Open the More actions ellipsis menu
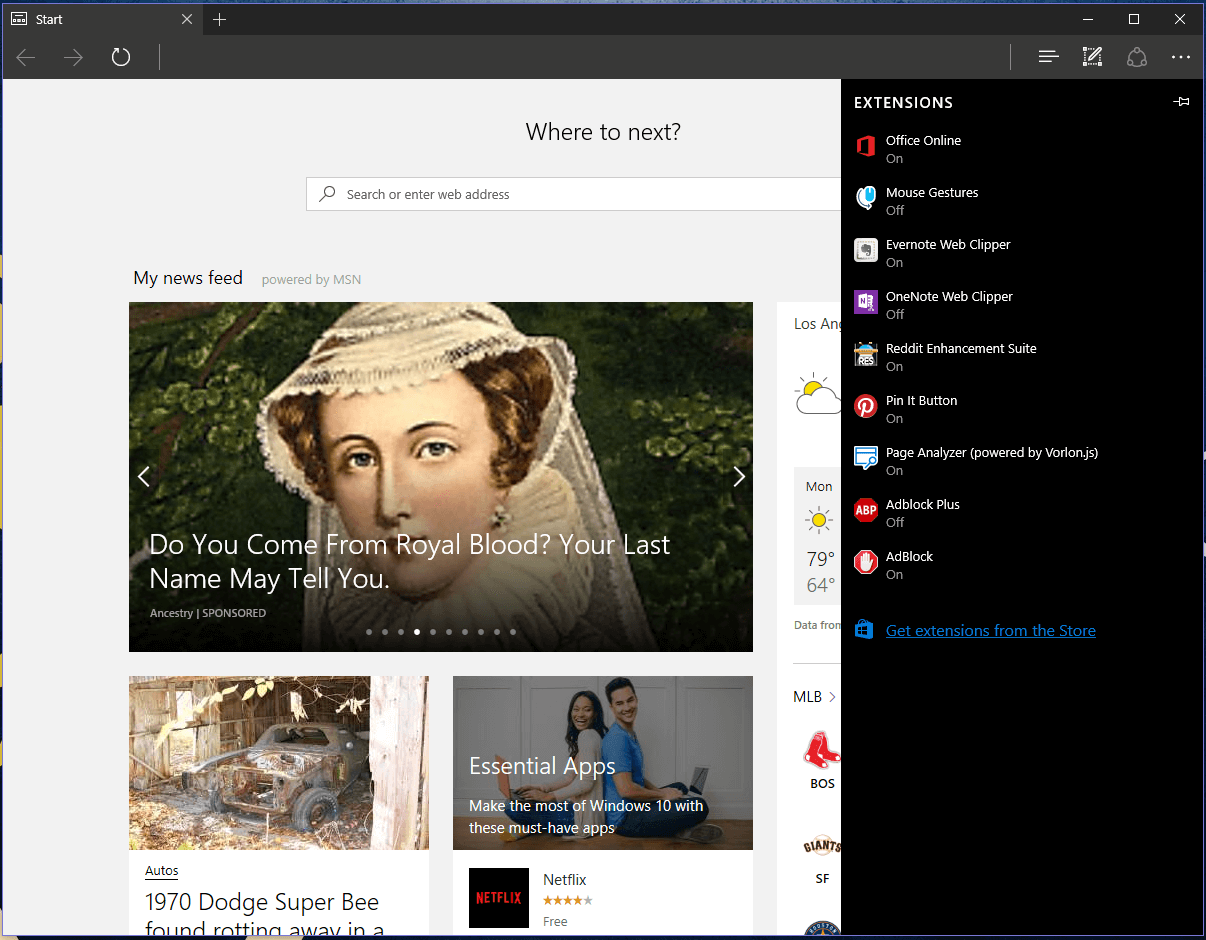This screenshot has width=1206, height=940. tap(1181, 57)
